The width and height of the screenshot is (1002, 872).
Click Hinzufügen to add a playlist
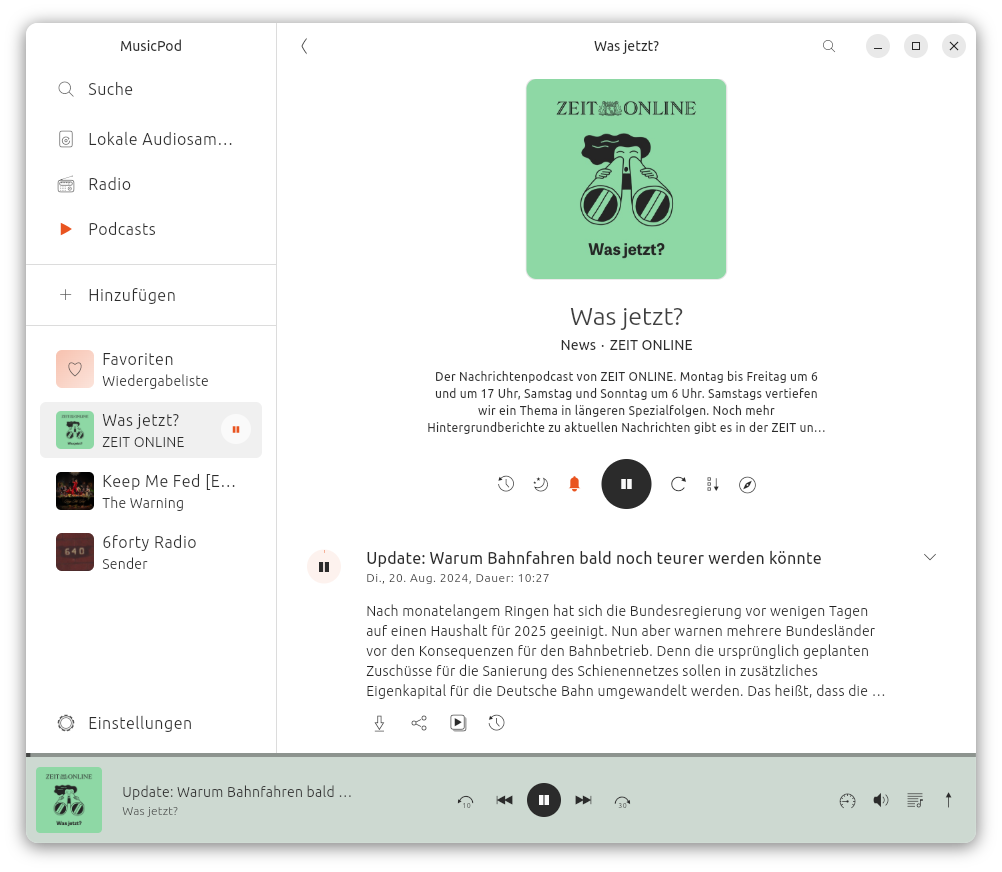(151, 295)
